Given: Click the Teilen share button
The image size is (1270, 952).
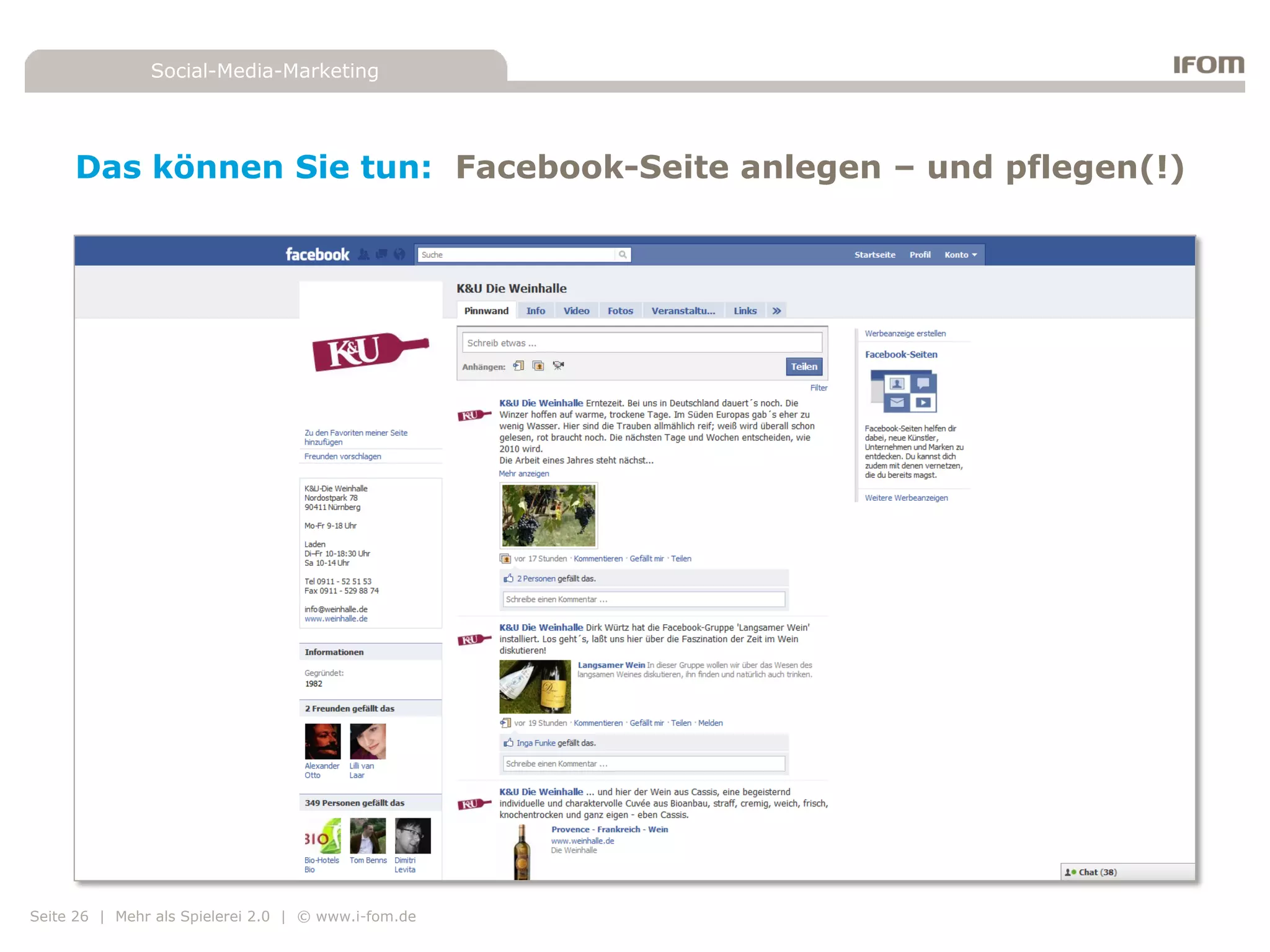Looking at the screenshot, I should coord(804,366).
